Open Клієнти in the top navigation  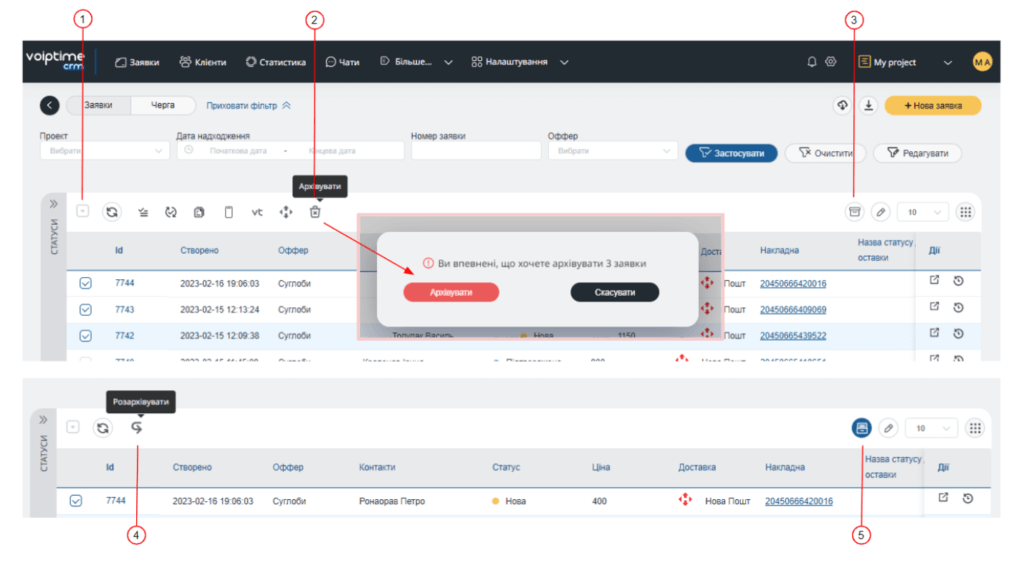pos(203,62)
